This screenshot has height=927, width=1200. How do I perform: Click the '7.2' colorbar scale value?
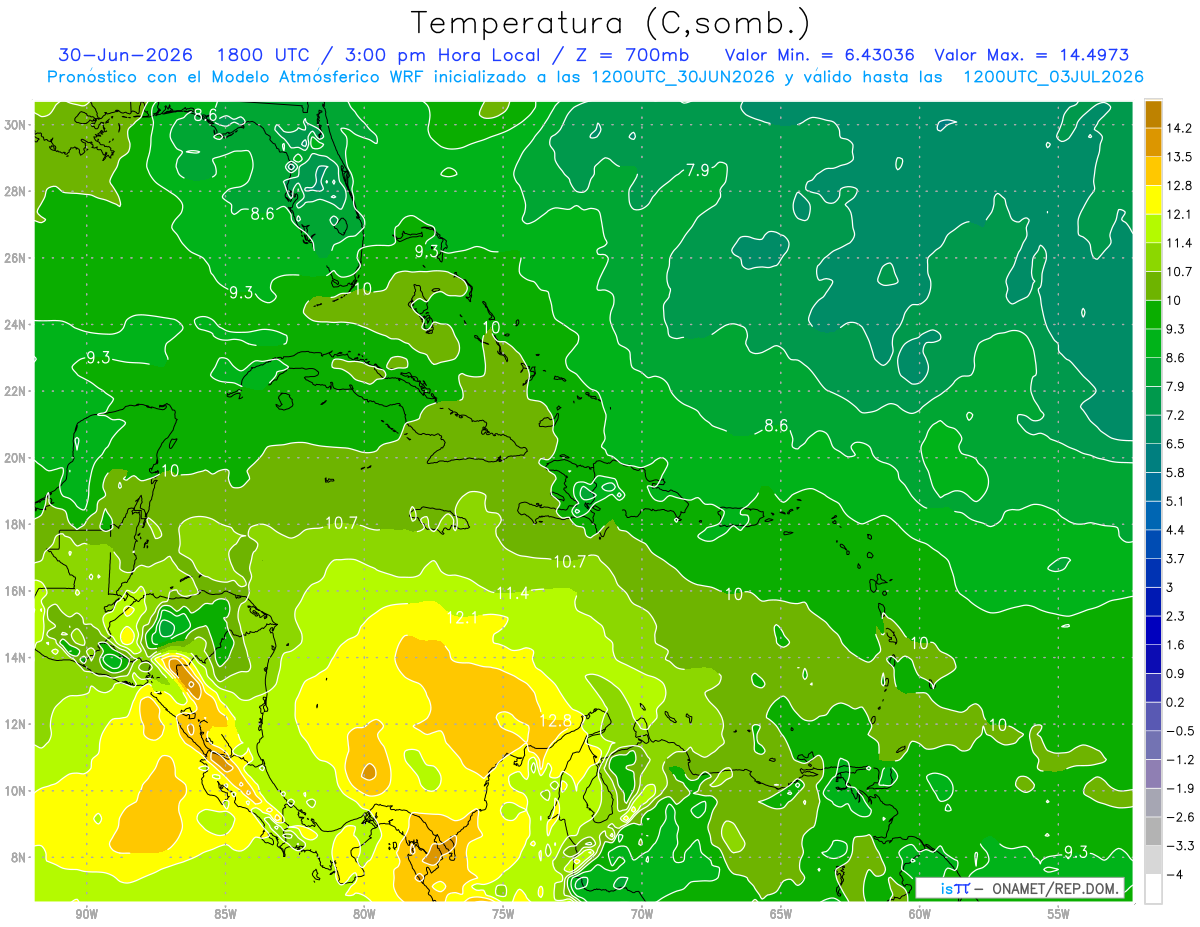[1176, 415]
